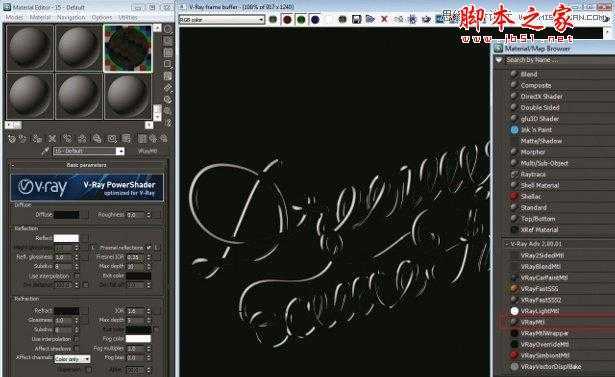Screen dimensions: 615x377
Task: Toggle refraction Use interpolation checkbox
Action: (x=76, y=339)
